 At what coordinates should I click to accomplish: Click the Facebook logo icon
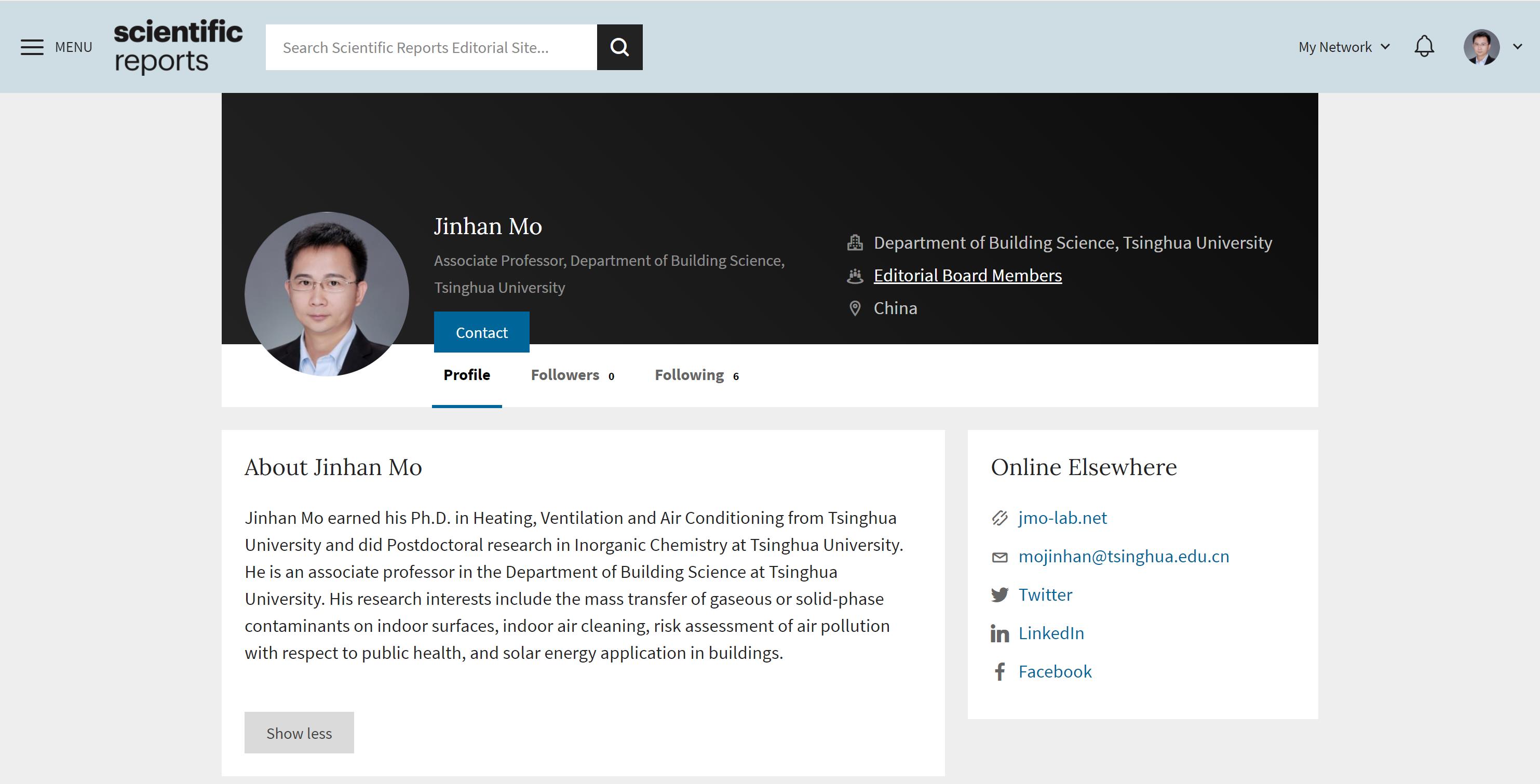click(x=999, y=671)
